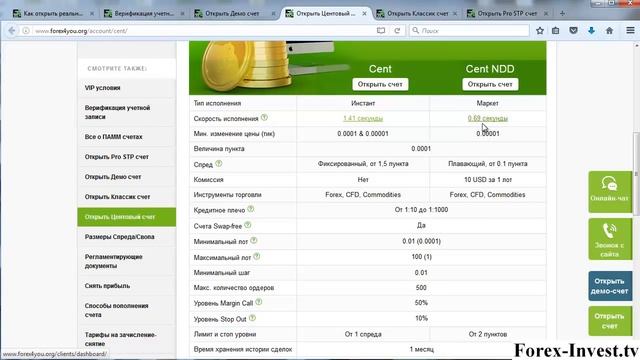
Task: Click Открыть демо-счет blue side button
Action: tap(610, 286)
